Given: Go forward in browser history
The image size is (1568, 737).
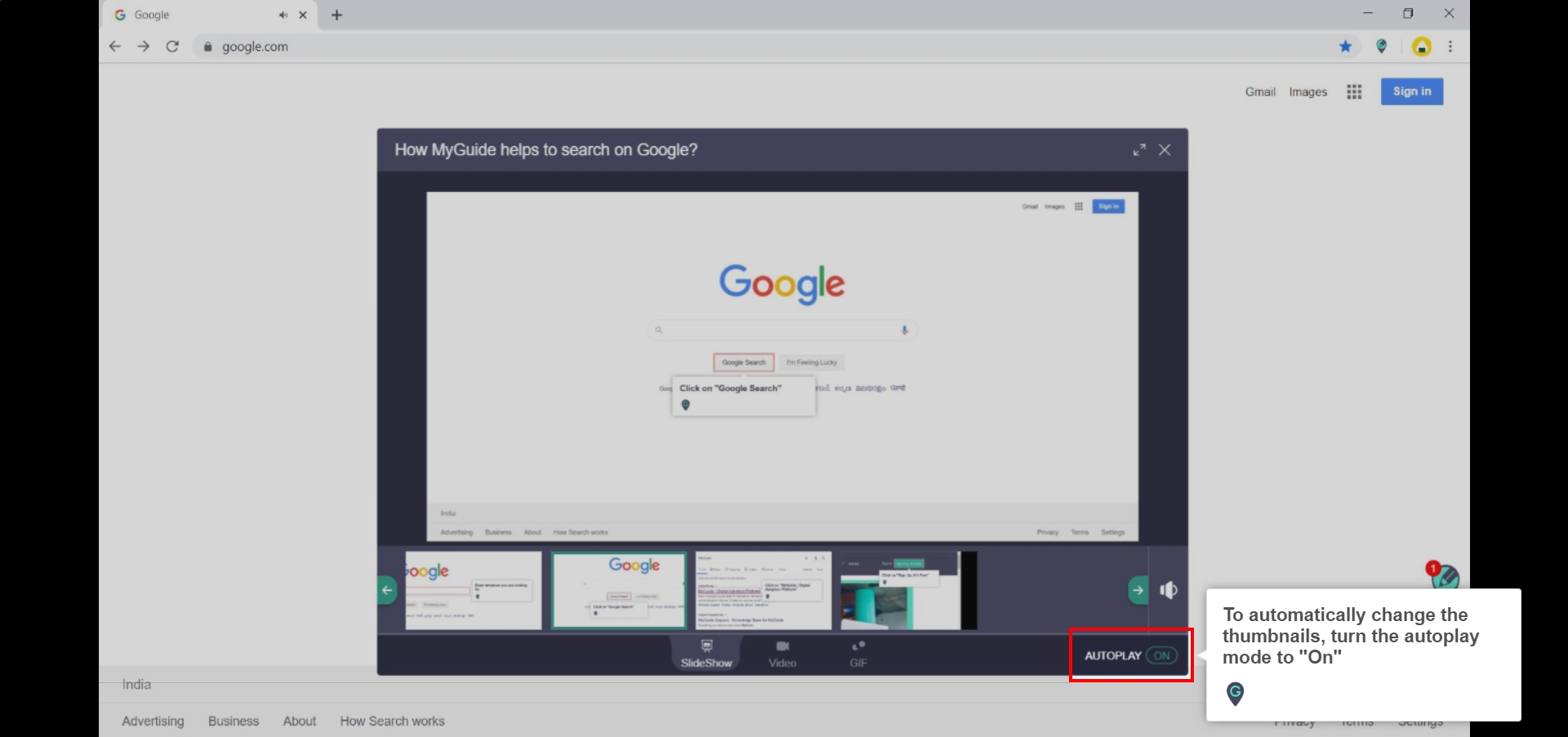Looking at the screenshot, I should coord(144,47).
